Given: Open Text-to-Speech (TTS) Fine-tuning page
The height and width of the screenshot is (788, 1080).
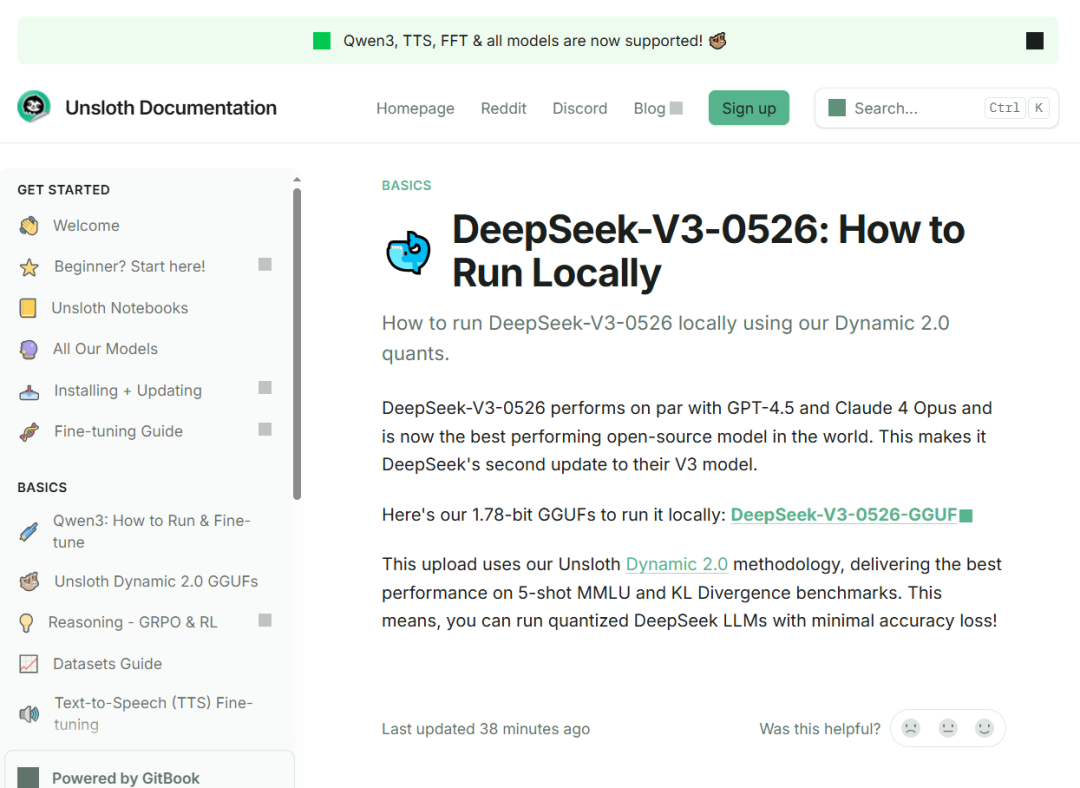Looking at the screenshot, I should click(154, 714).
